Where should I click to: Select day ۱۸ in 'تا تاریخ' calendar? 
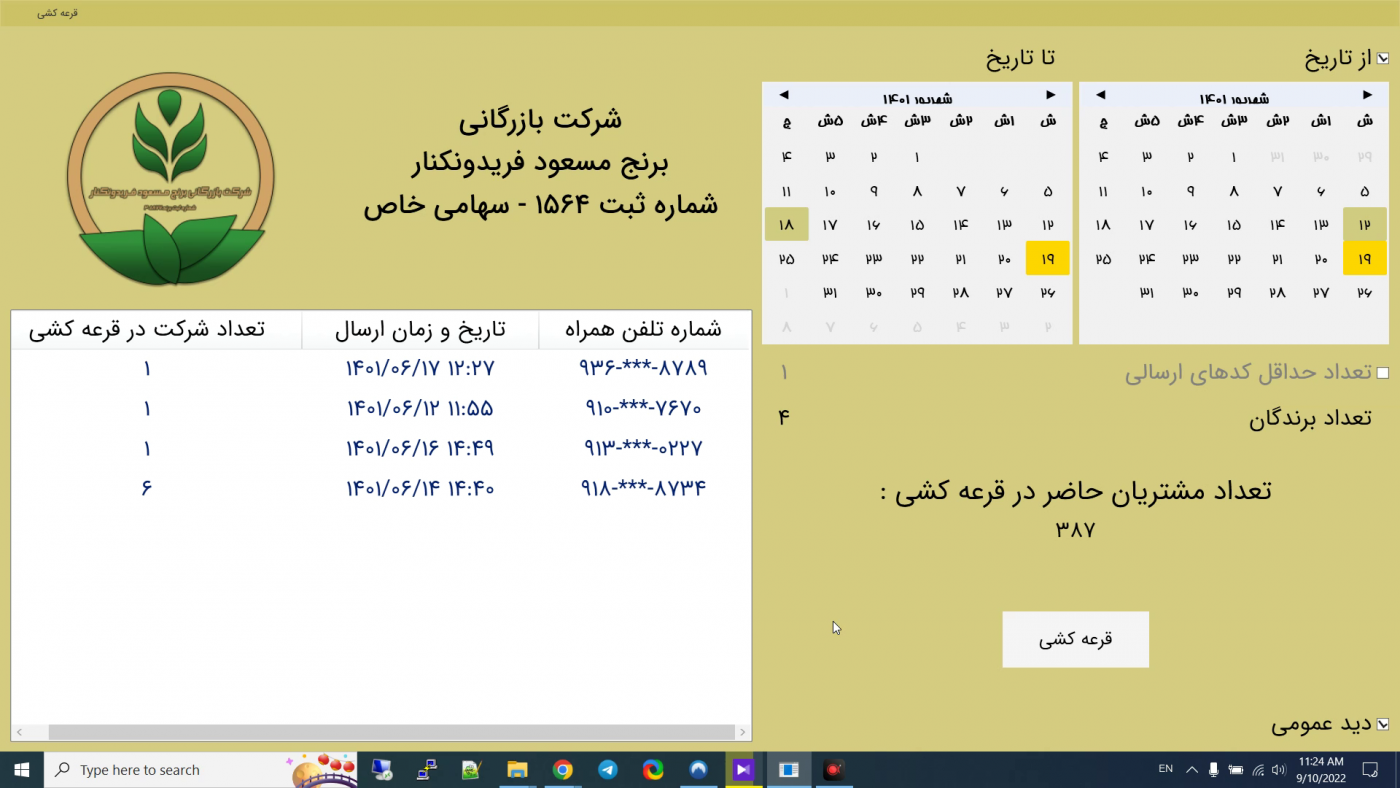pyautogui.click(x=786, y=225)
